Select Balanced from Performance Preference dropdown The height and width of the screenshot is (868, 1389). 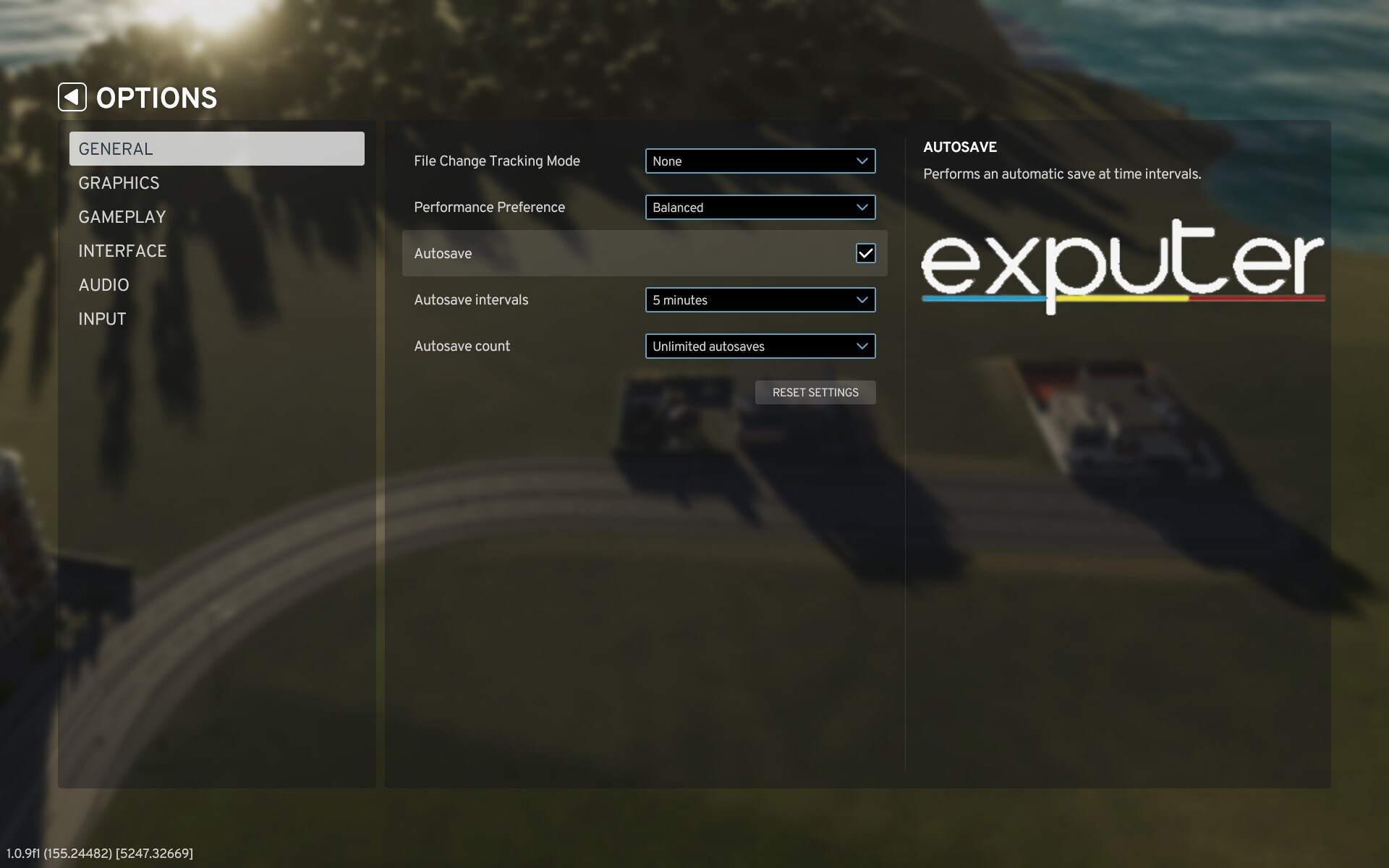758,207
